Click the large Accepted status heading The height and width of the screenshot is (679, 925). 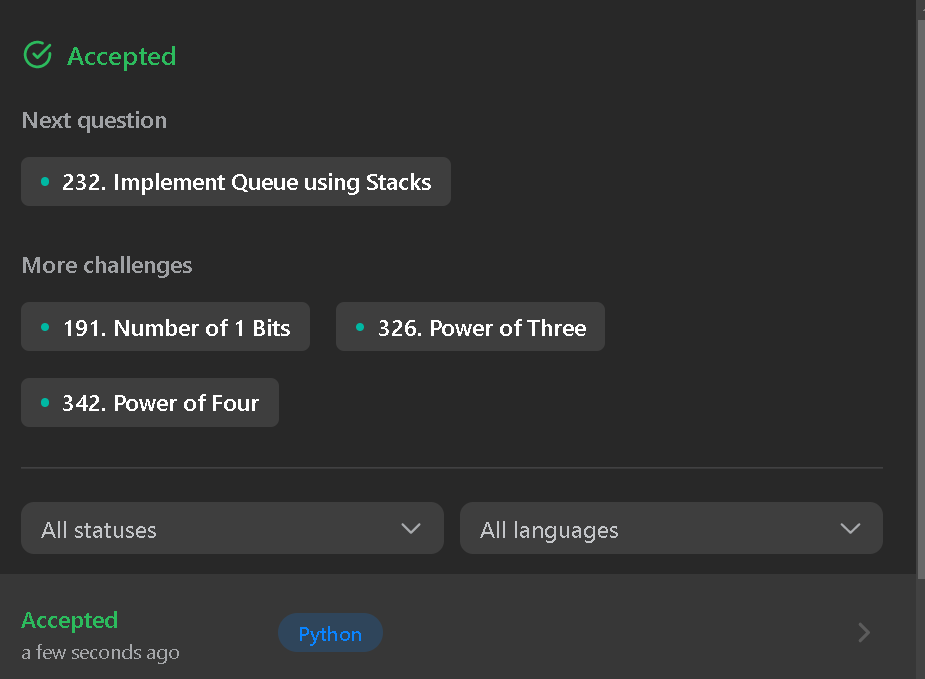(x=122, y=57)
